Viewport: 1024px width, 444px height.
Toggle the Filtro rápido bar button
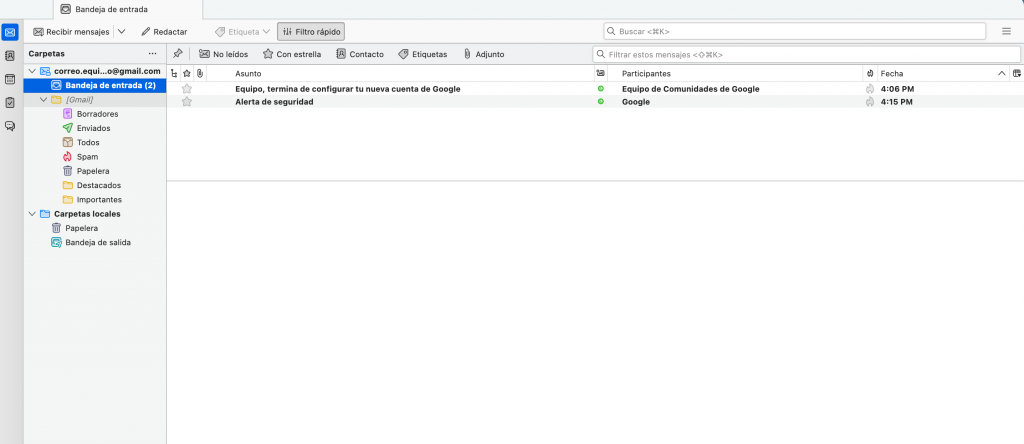(311, 31)
